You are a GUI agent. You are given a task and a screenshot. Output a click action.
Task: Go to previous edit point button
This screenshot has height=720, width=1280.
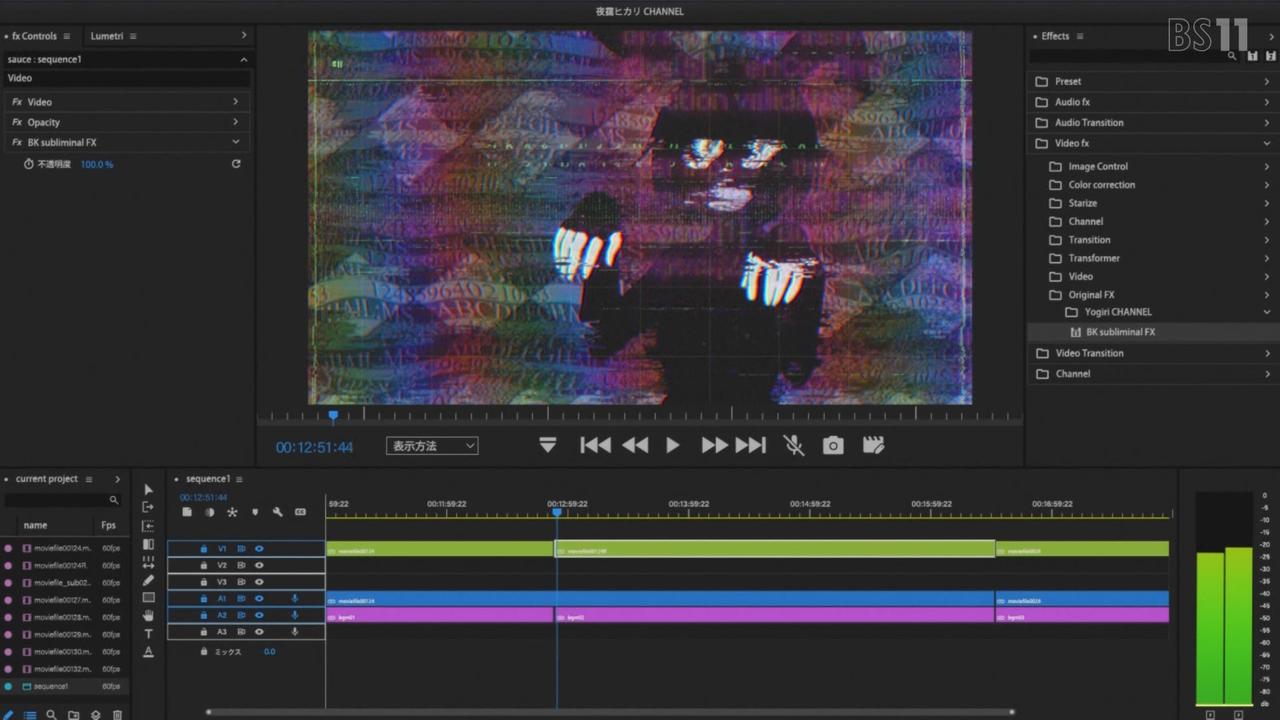pyautogui.click(x=595, y=446)
